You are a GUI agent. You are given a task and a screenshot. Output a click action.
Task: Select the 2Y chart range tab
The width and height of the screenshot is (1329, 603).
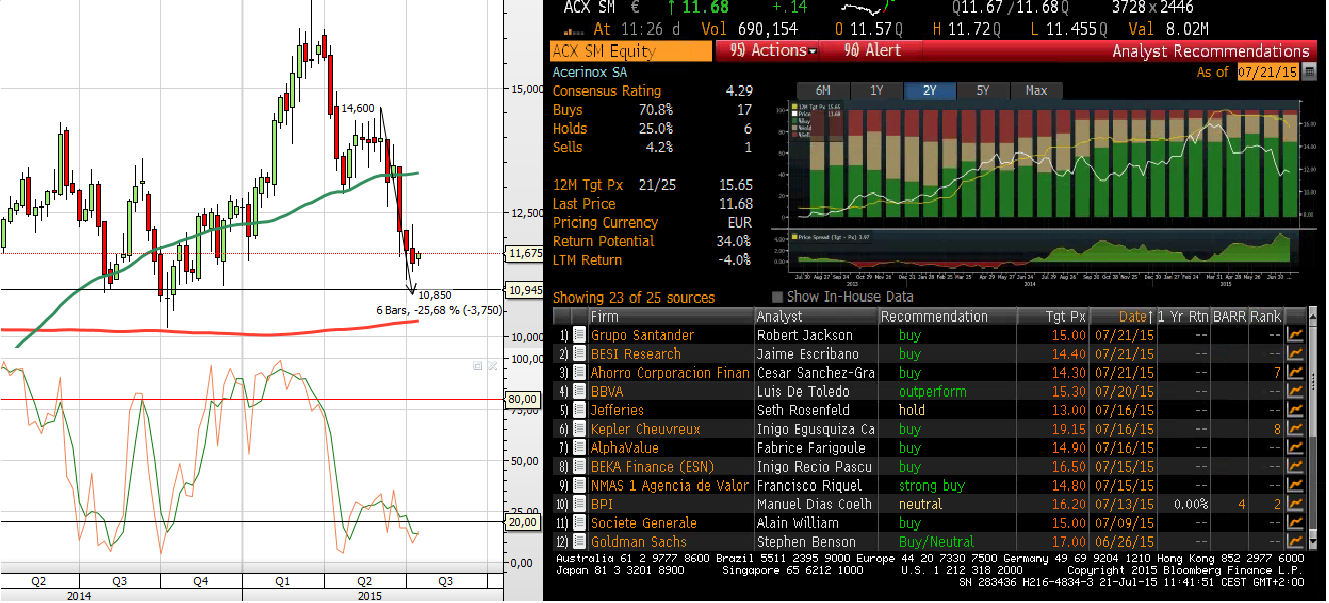pyautogui.click(x=930, y=90)
